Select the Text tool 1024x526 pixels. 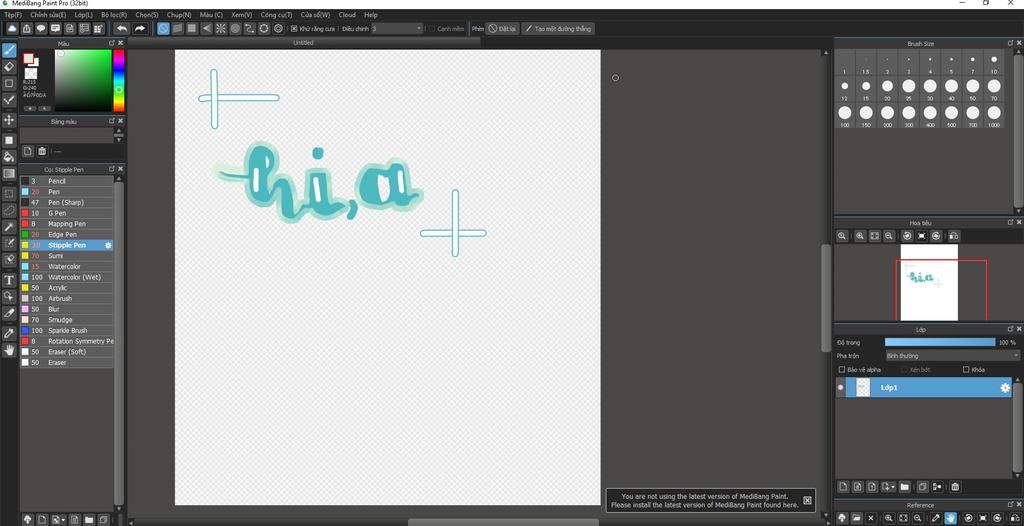tap(9, 280)
